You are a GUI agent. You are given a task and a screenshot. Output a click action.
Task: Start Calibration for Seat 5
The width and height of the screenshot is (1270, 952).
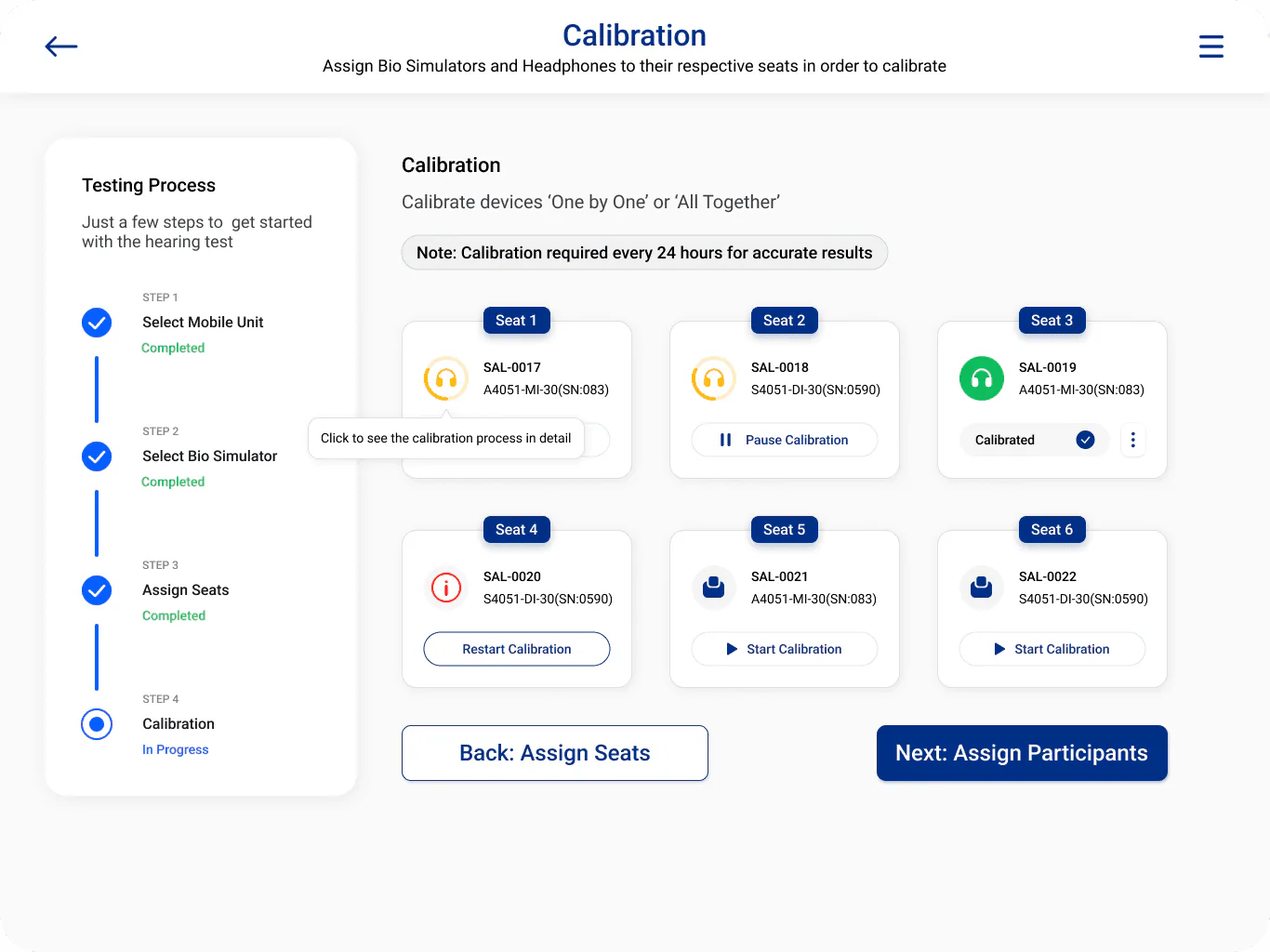785,649
